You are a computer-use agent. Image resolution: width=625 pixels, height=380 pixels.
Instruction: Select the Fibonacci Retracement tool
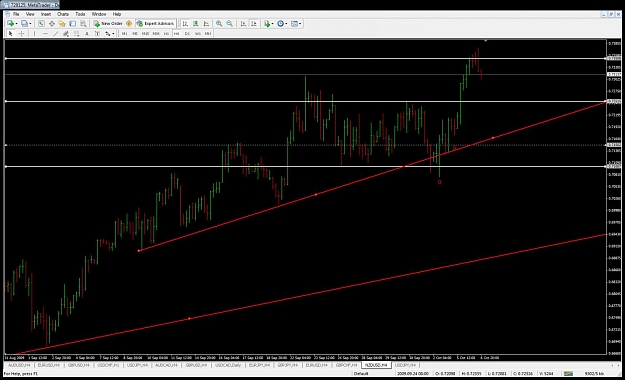tap(77, 33)
